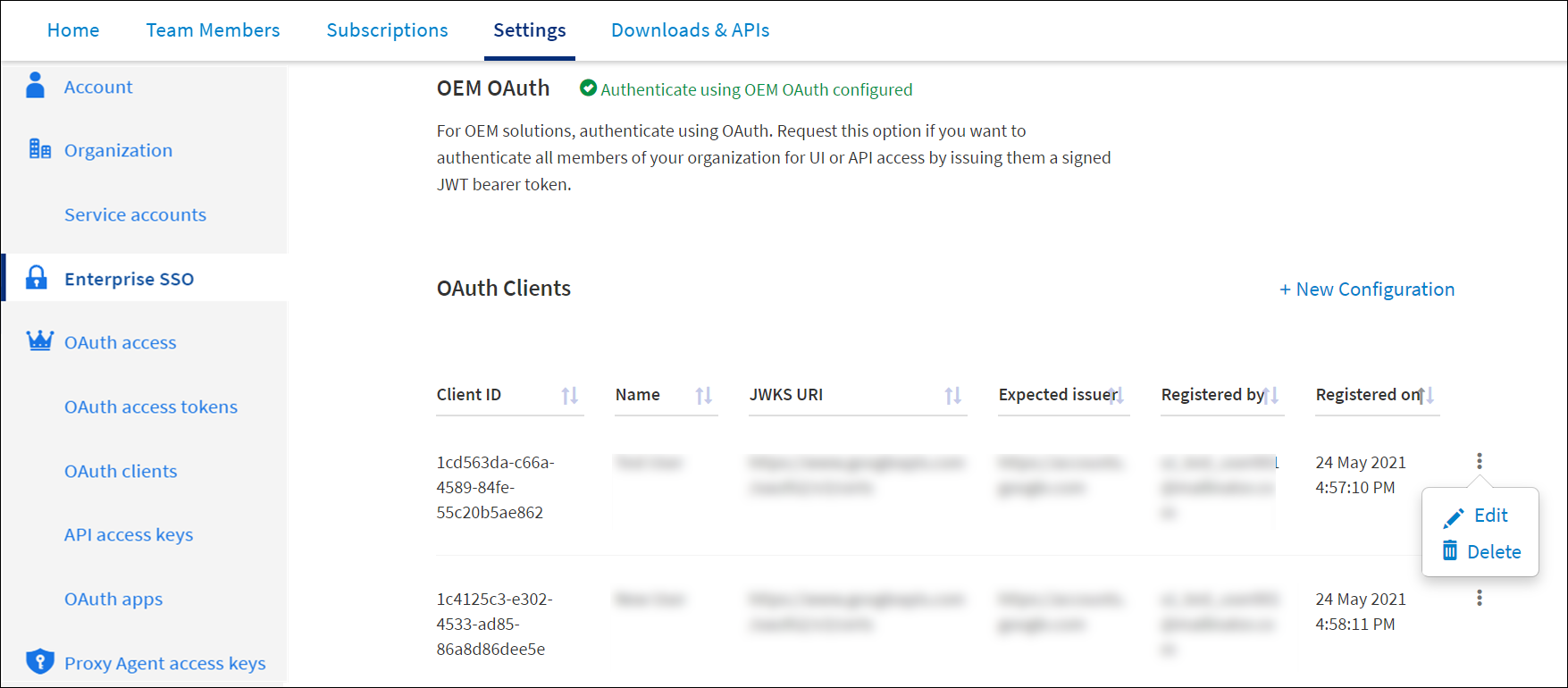Add a New Configuration
This screenshot has height=688, width=1568.
(1366, 289)
